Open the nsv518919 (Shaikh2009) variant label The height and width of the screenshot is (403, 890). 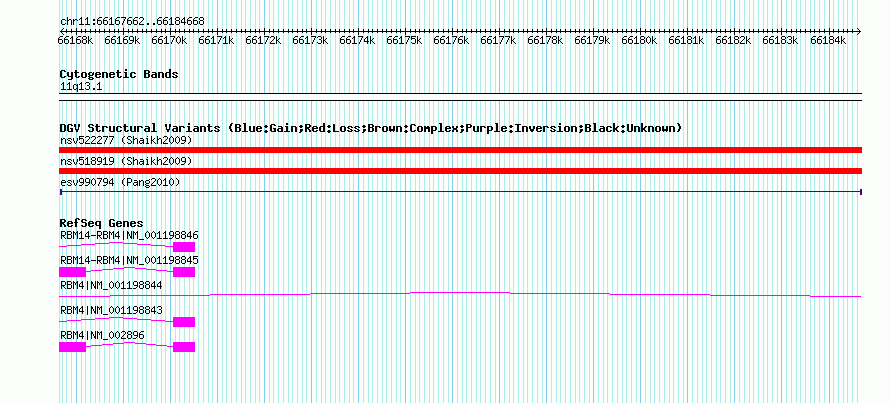[x=126, y=161]
